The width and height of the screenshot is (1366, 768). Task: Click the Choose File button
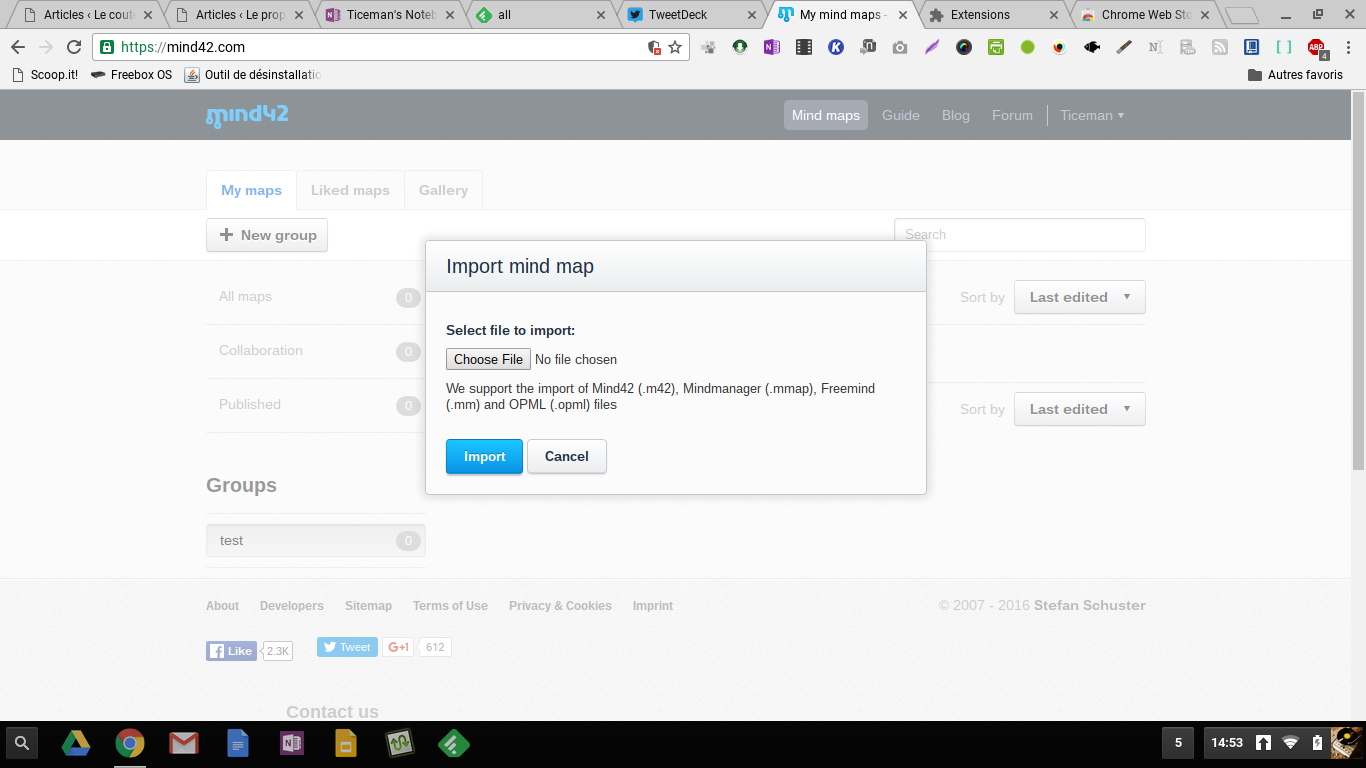click(x=488, y=359)
